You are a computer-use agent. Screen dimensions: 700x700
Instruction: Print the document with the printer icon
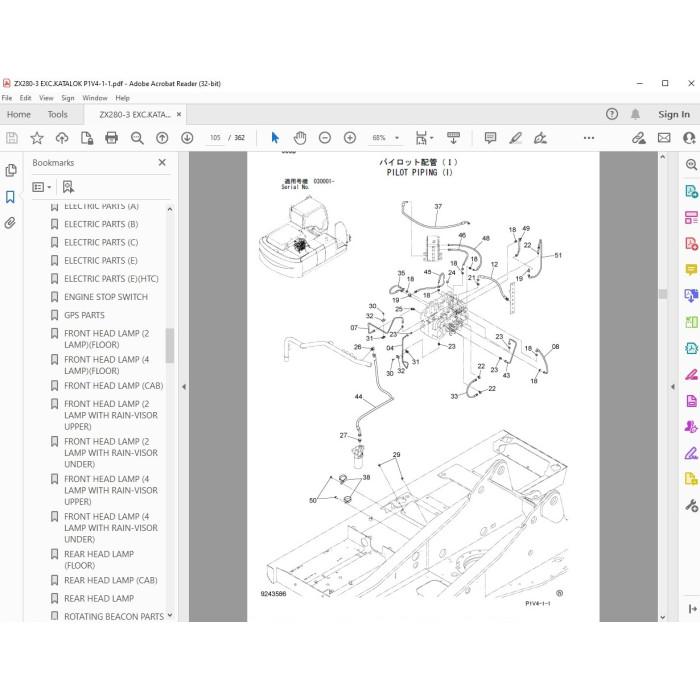coord(112,138)
